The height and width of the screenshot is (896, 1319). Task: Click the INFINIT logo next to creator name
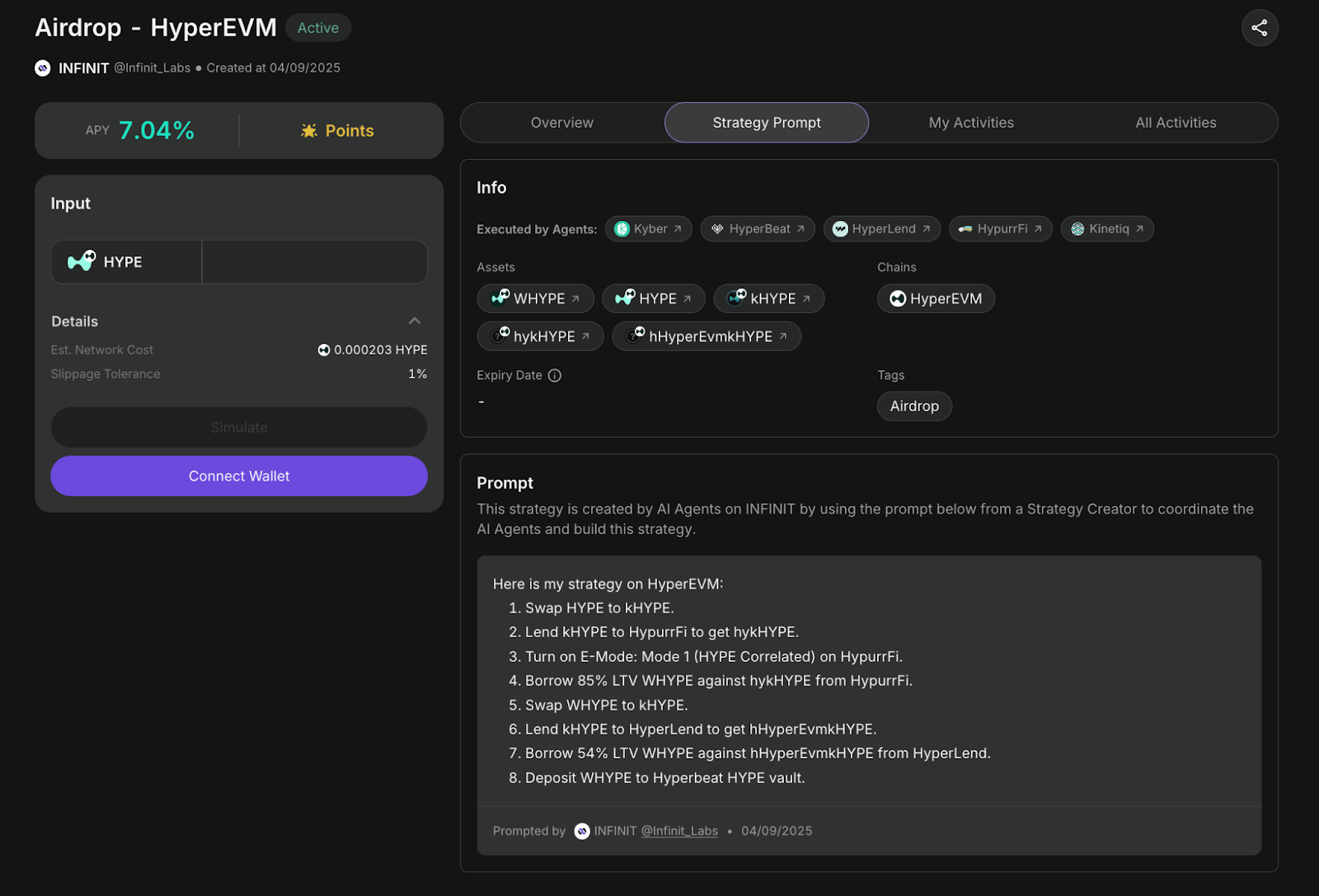pos(43,68)
